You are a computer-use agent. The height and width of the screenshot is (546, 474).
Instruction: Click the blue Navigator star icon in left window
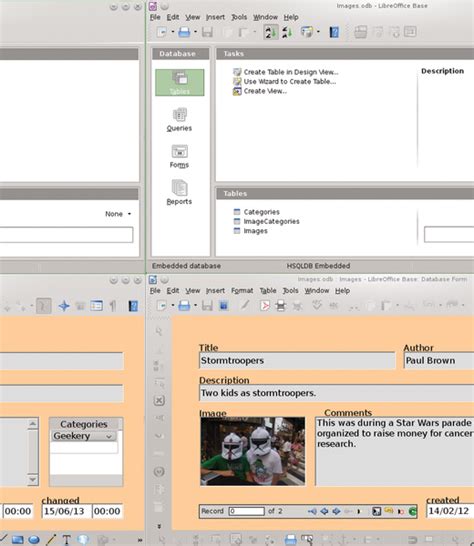[x=64, y=306]
